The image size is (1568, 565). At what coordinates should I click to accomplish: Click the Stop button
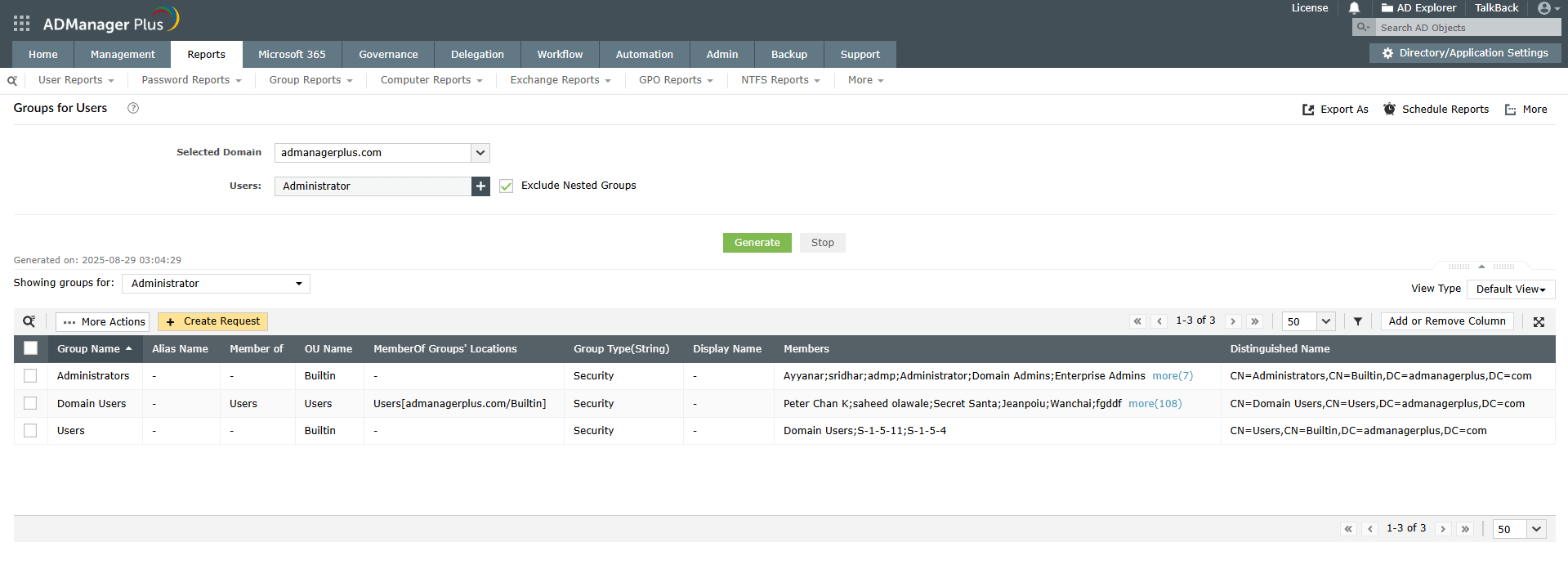pyautogui.click(x=823, y=243)
